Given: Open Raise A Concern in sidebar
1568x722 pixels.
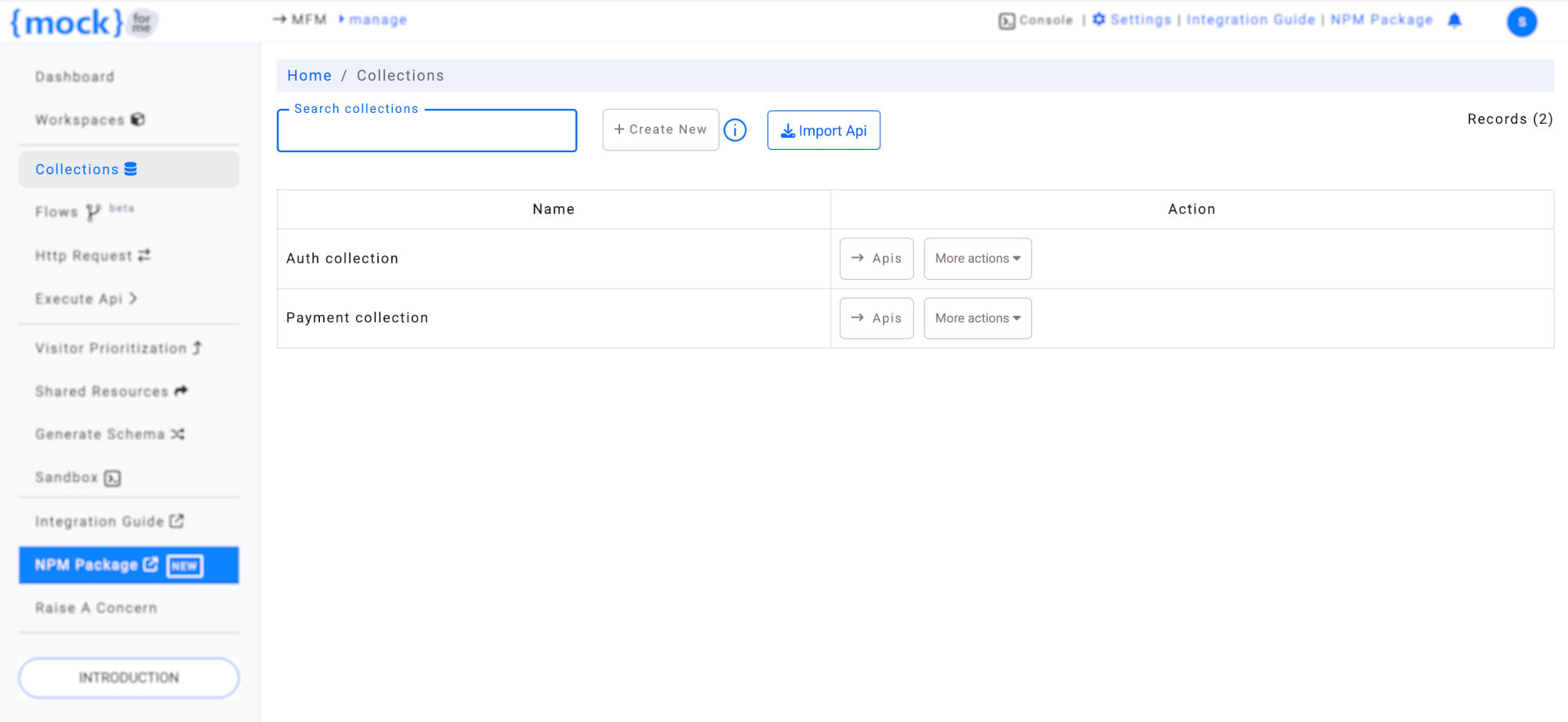Looking at the screenshot, I should pos(96,608).
